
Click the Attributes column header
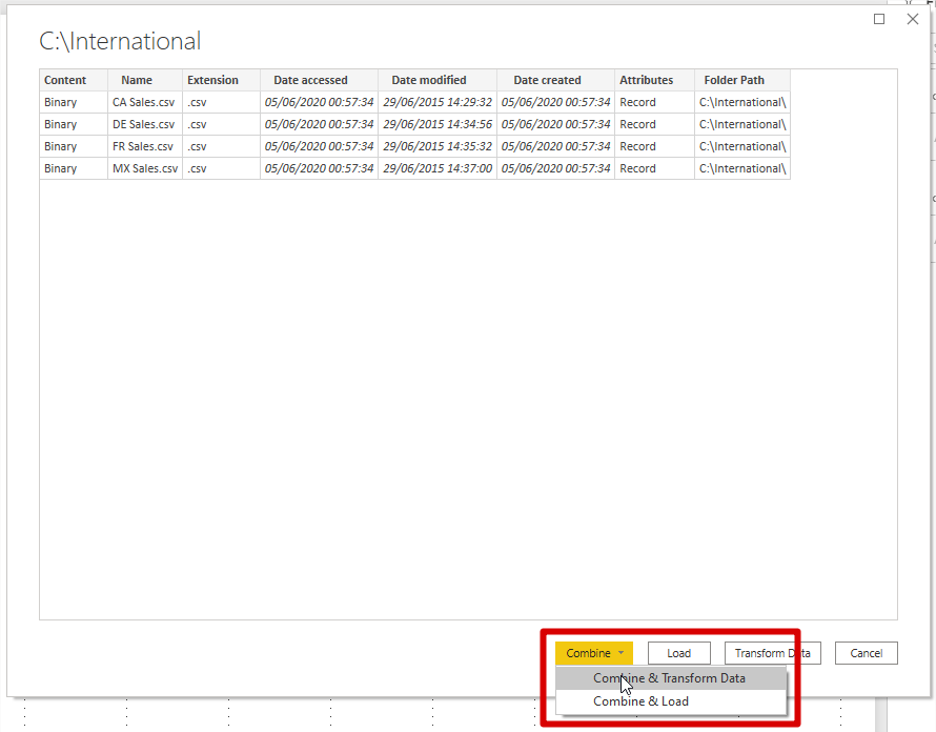[x=654, y=80]
